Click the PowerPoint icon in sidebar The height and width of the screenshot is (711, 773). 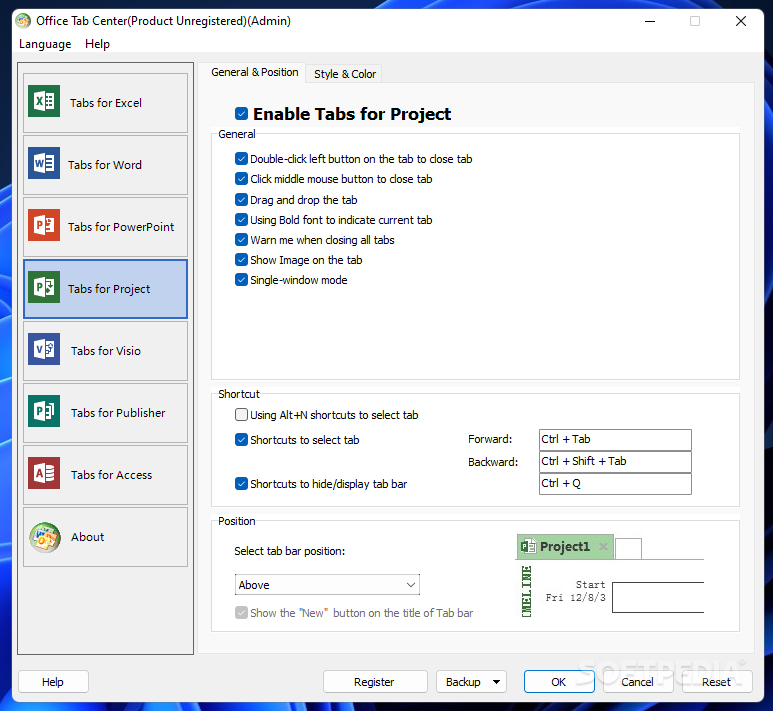point(44,225)
